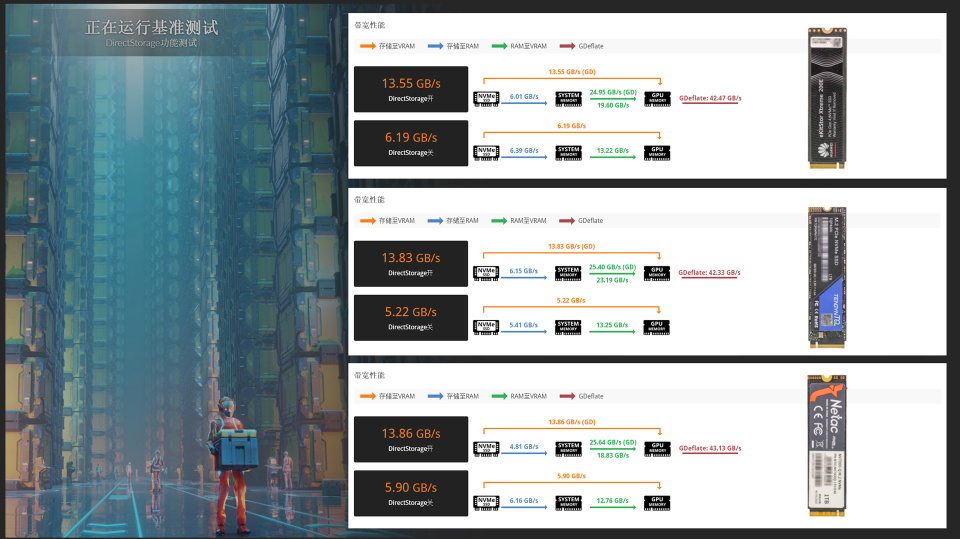Open the Netac SSD image

(827, 446)
